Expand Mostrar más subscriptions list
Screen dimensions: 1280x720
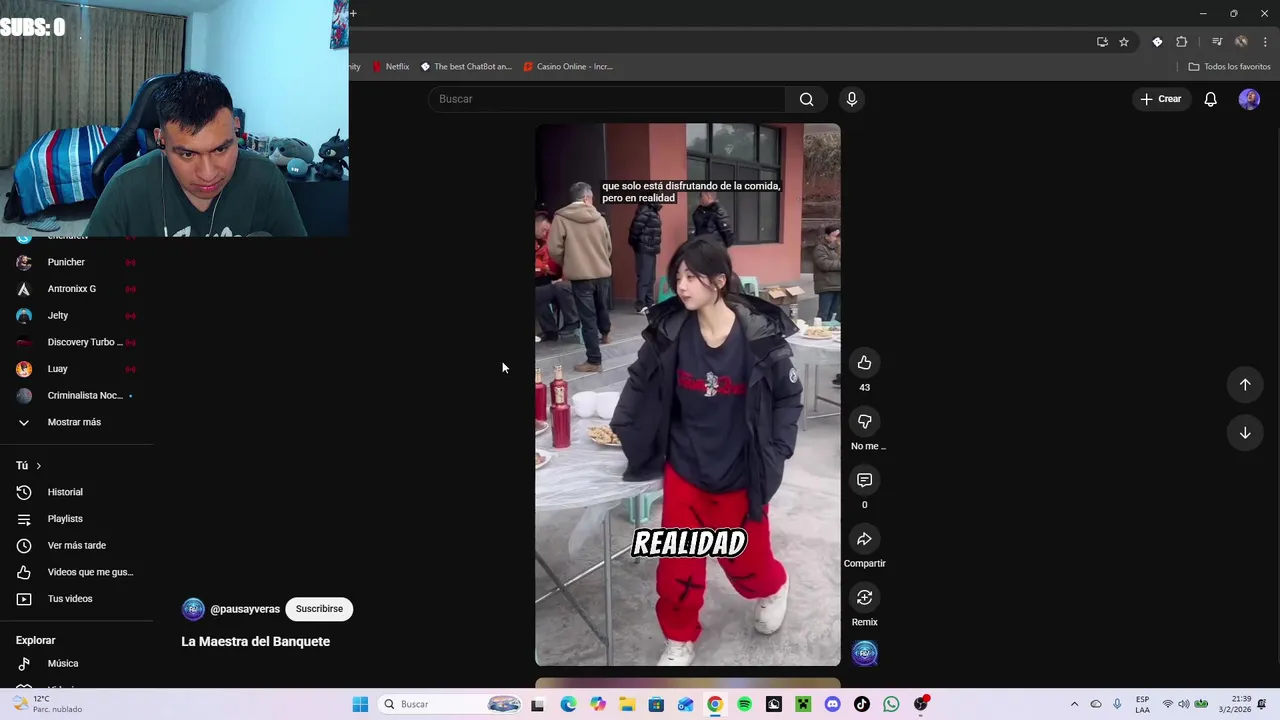click(x=76, y=422)
